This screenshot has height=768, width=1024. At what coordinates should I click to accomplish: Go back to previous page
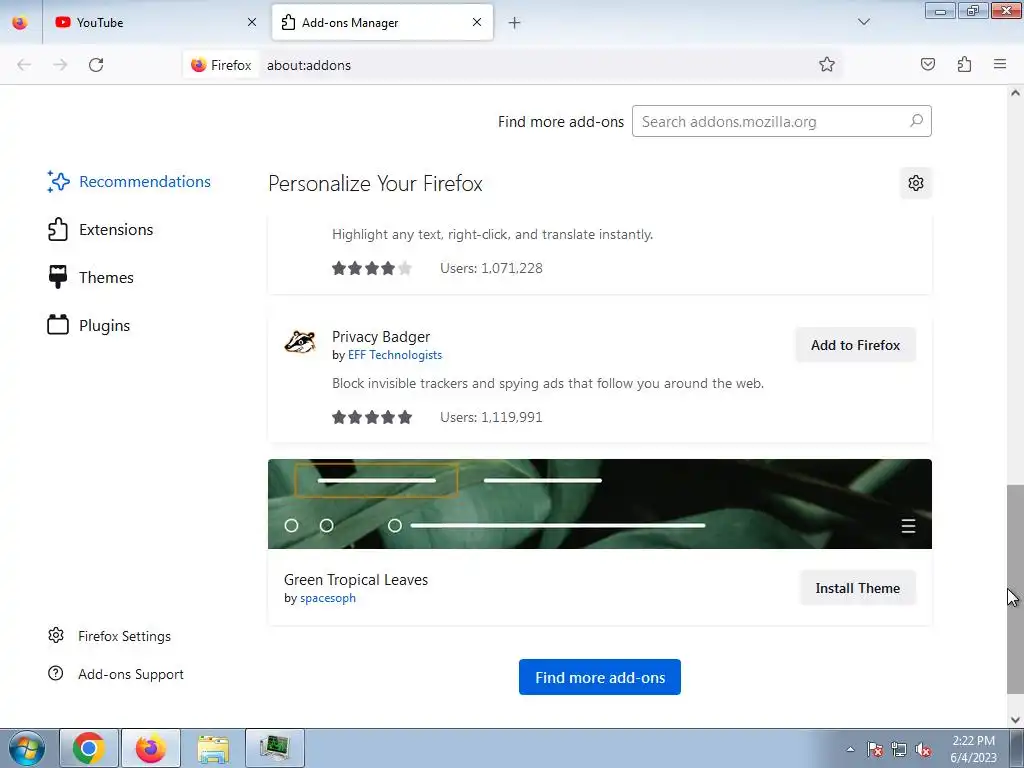click(24, 65)
